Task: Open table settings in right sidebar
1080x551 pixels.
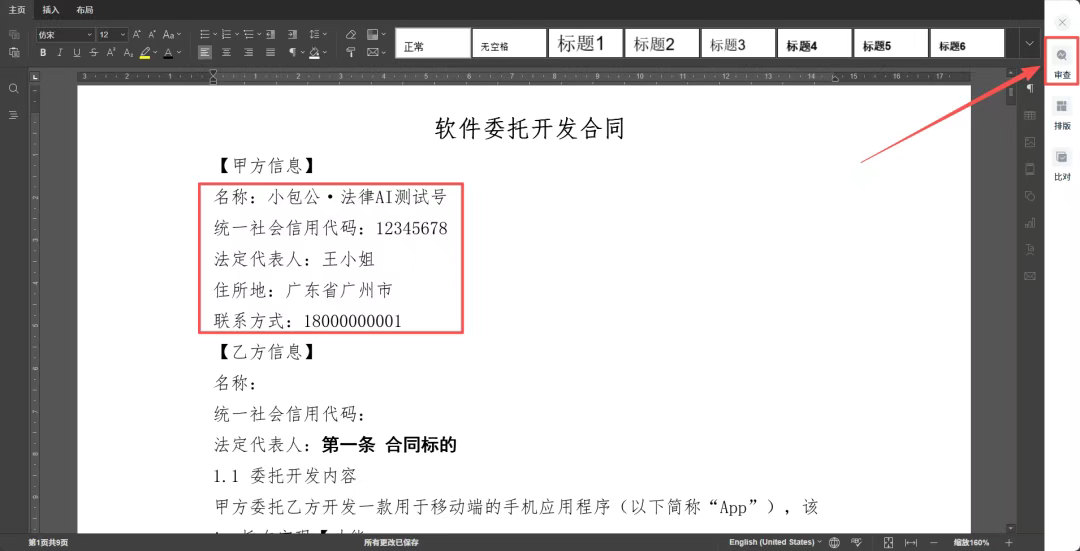Action: pos(1030,115)
